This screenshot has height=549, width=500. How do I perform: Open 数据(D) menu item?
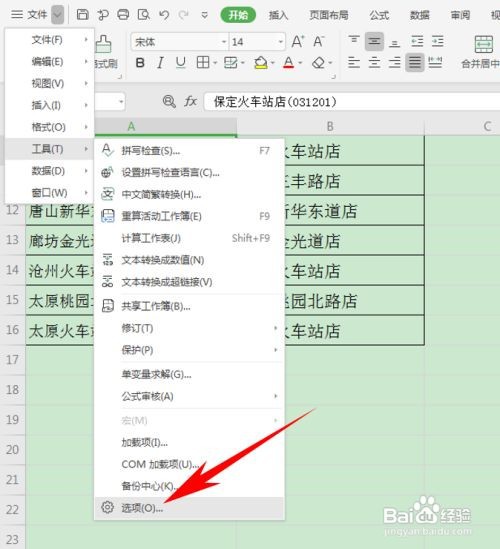pyautogui.click(x=49, y=171)
